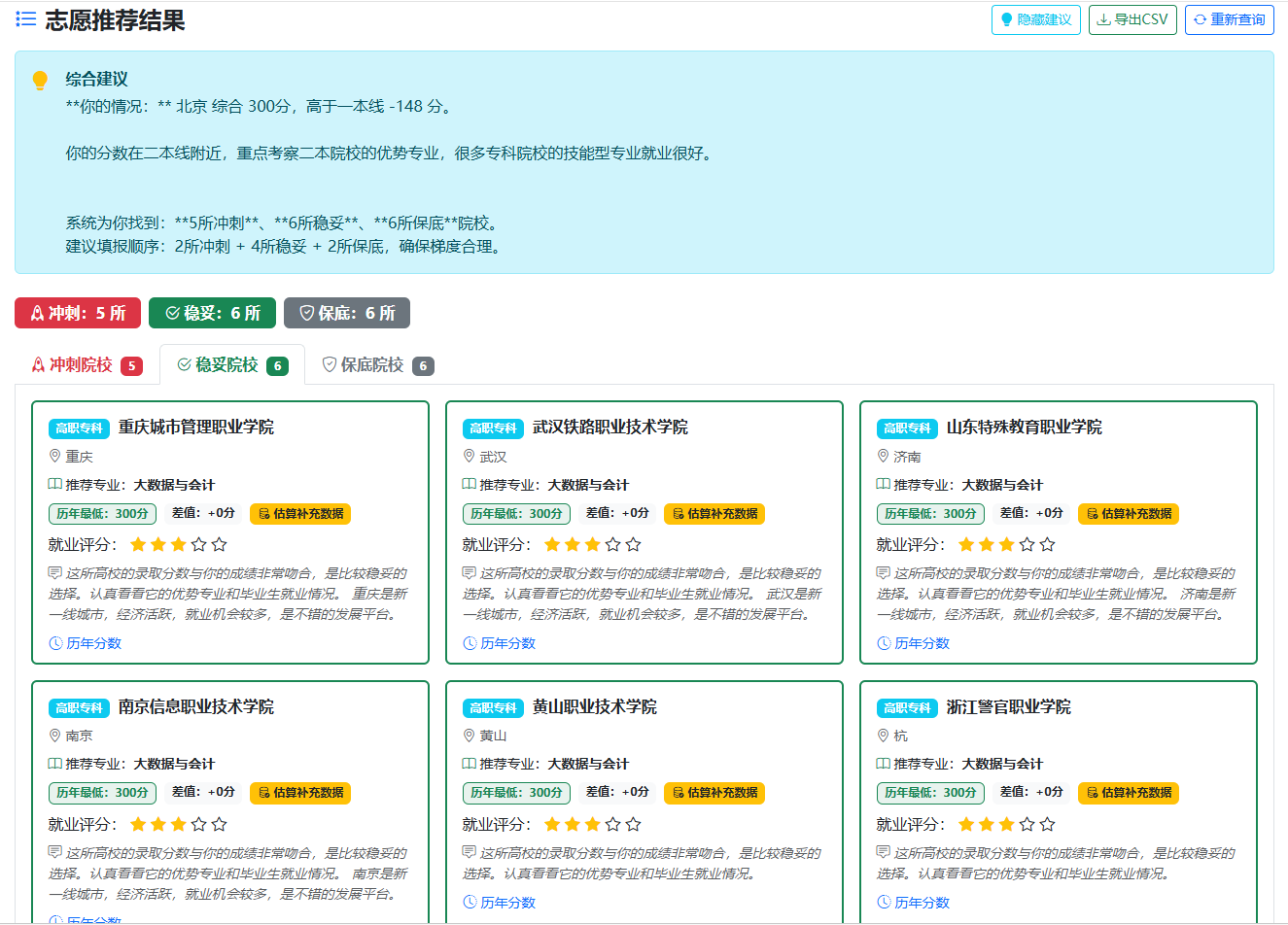Click book icon in 重庆城市管理职业学院 card
Viewport: 1288px width, 925px height.
tap(55, 484)
